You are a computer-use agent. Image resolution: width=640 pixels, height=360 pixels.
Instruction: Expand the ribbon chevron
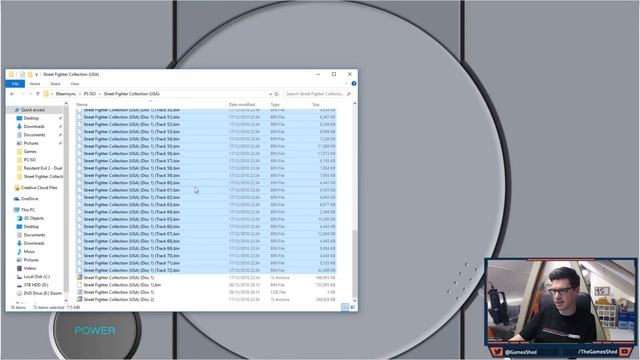tap(347, 84)
